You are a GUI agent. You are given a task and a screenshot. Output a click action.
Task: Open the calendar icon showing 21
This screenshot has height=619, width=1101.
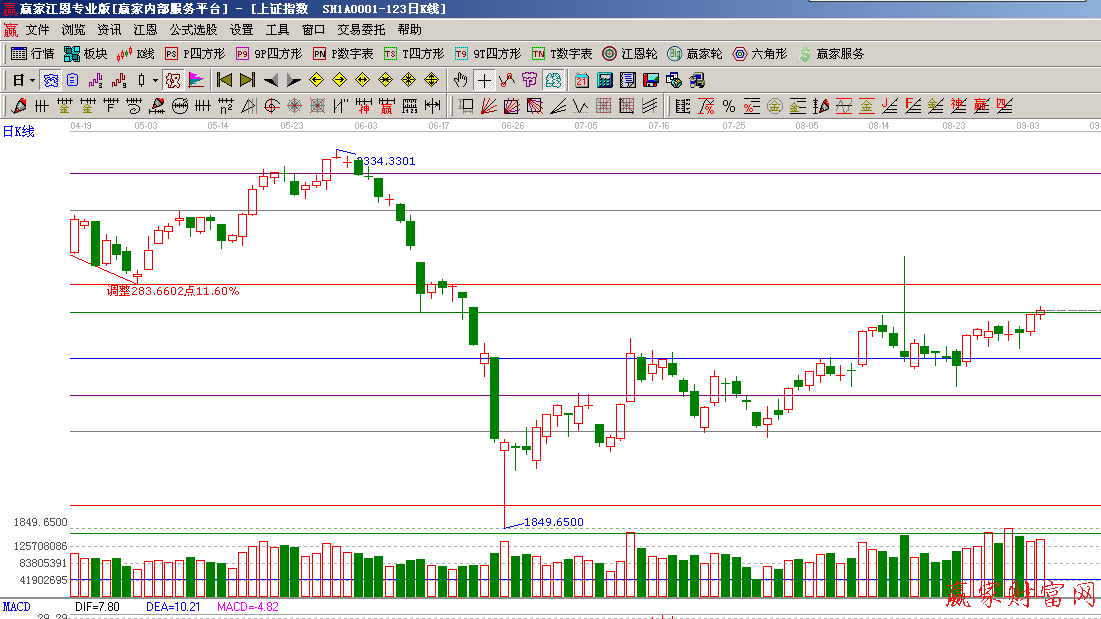click(x=582, y=80)
